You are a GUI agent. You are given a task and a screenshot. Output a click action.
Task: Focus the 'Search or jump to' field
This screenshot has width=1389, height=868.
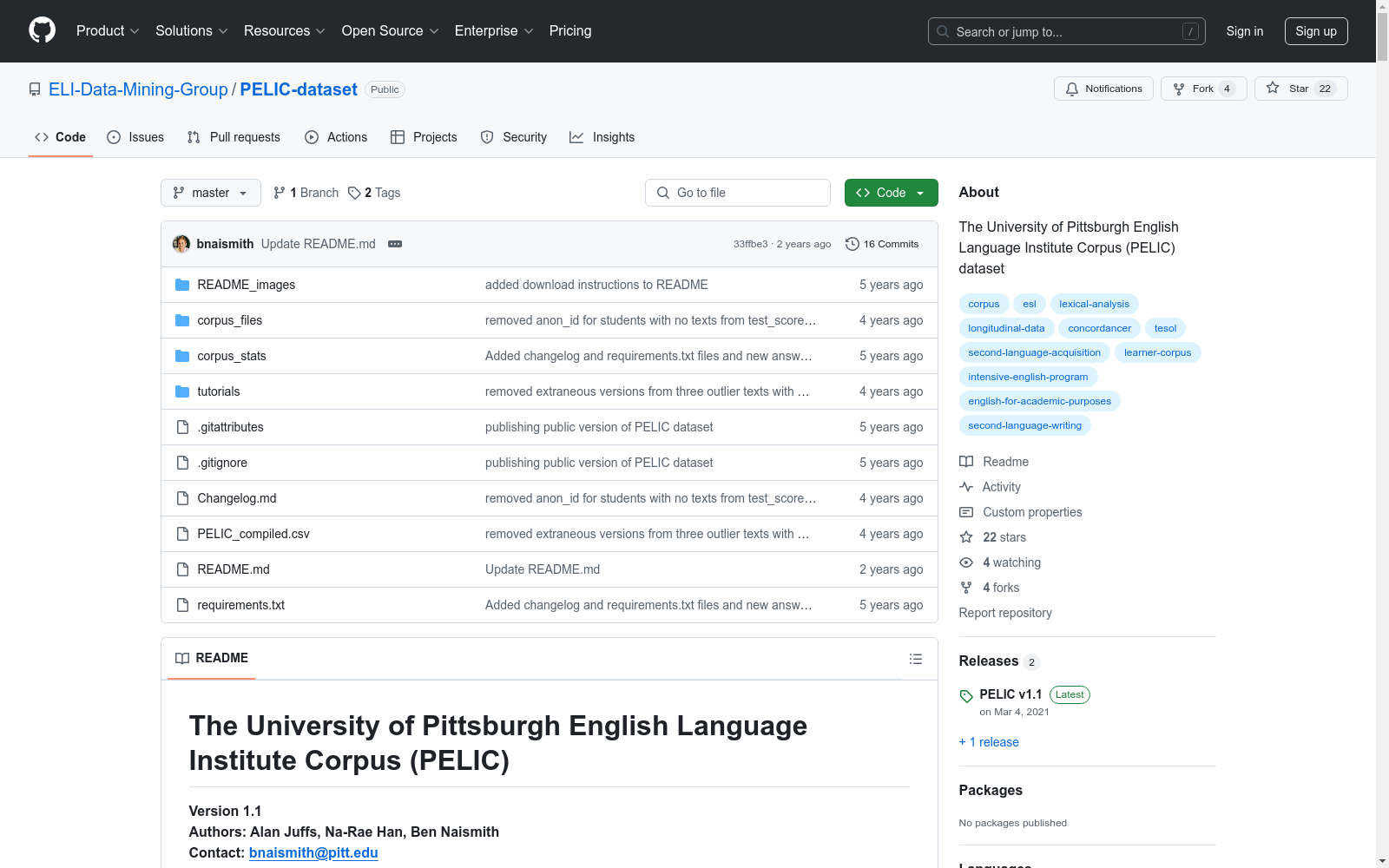[1067, 31]
